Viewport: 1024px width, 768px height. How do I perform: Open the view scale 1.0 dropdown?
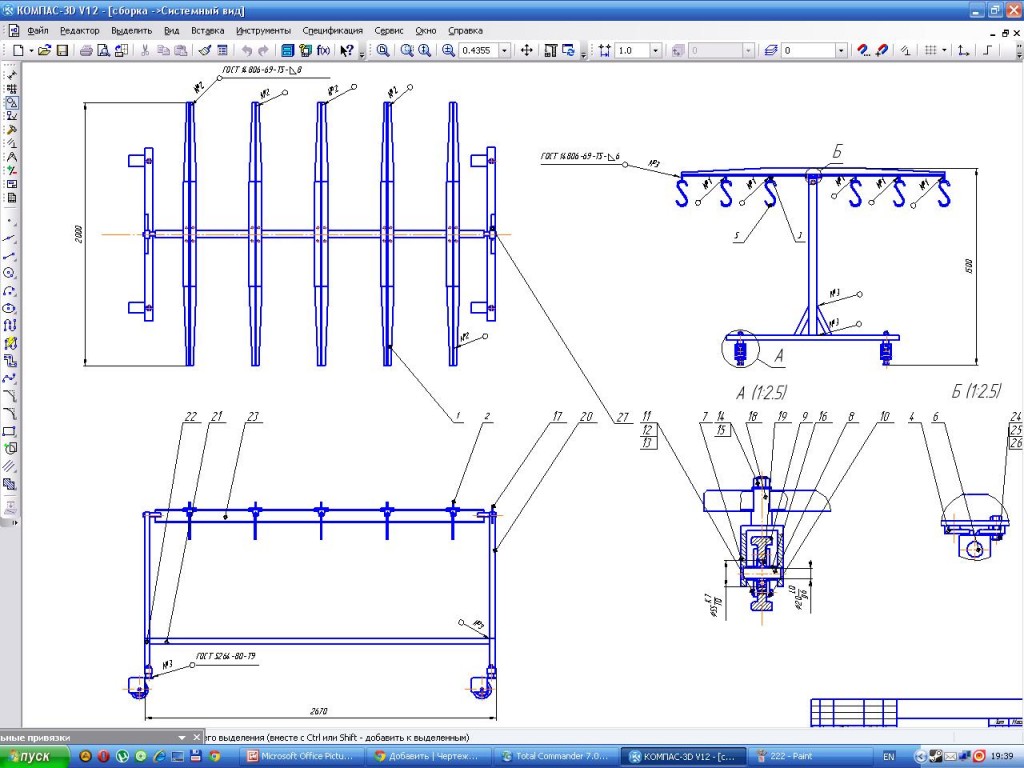656,50
